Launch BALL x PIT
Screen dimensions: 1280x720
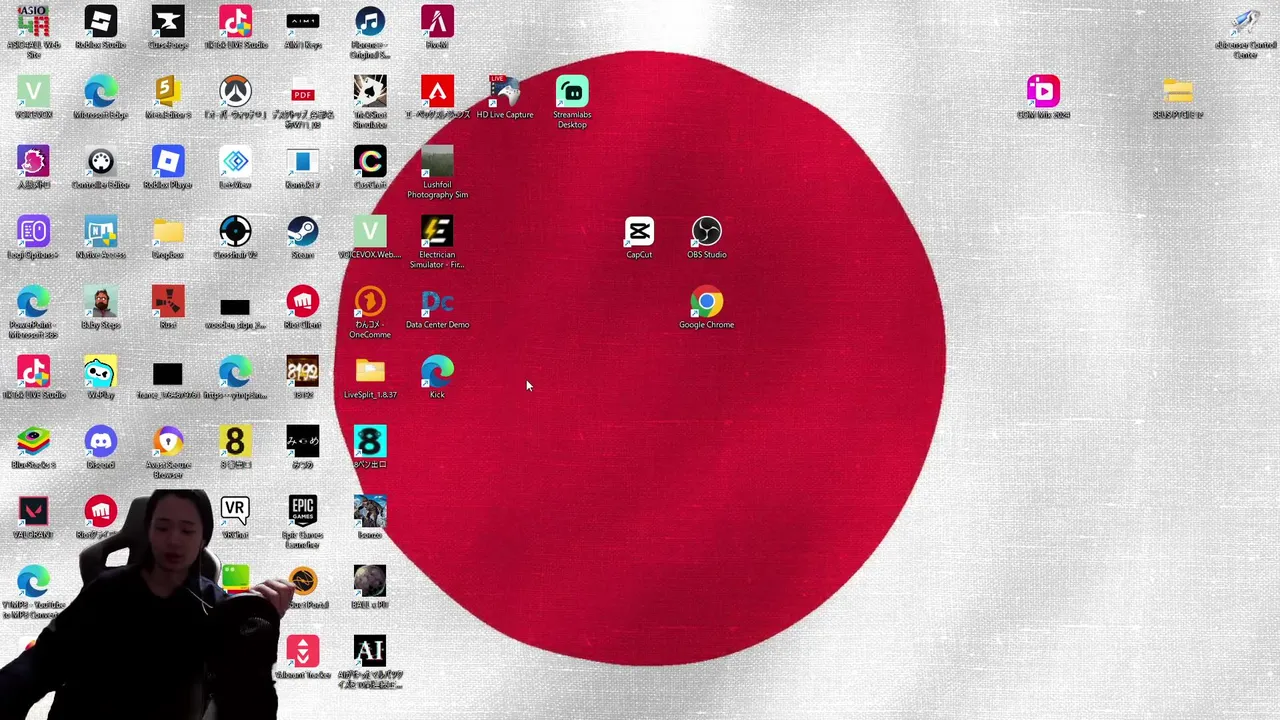coord(370,582)
